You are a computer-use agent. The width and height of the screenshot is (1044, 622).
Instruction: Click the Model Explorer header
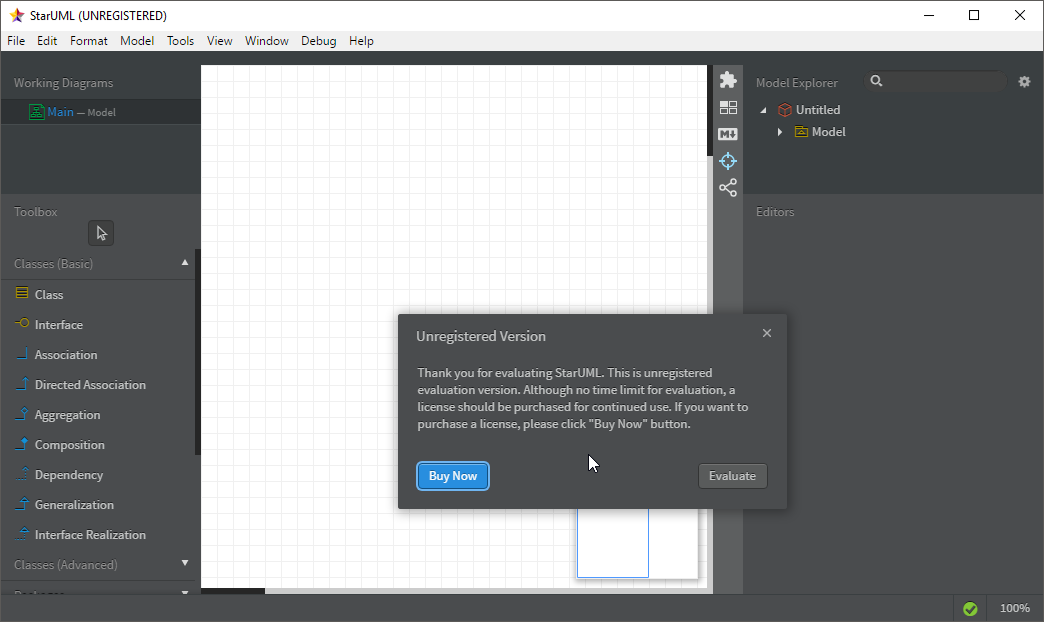click(x=796, y=83)
